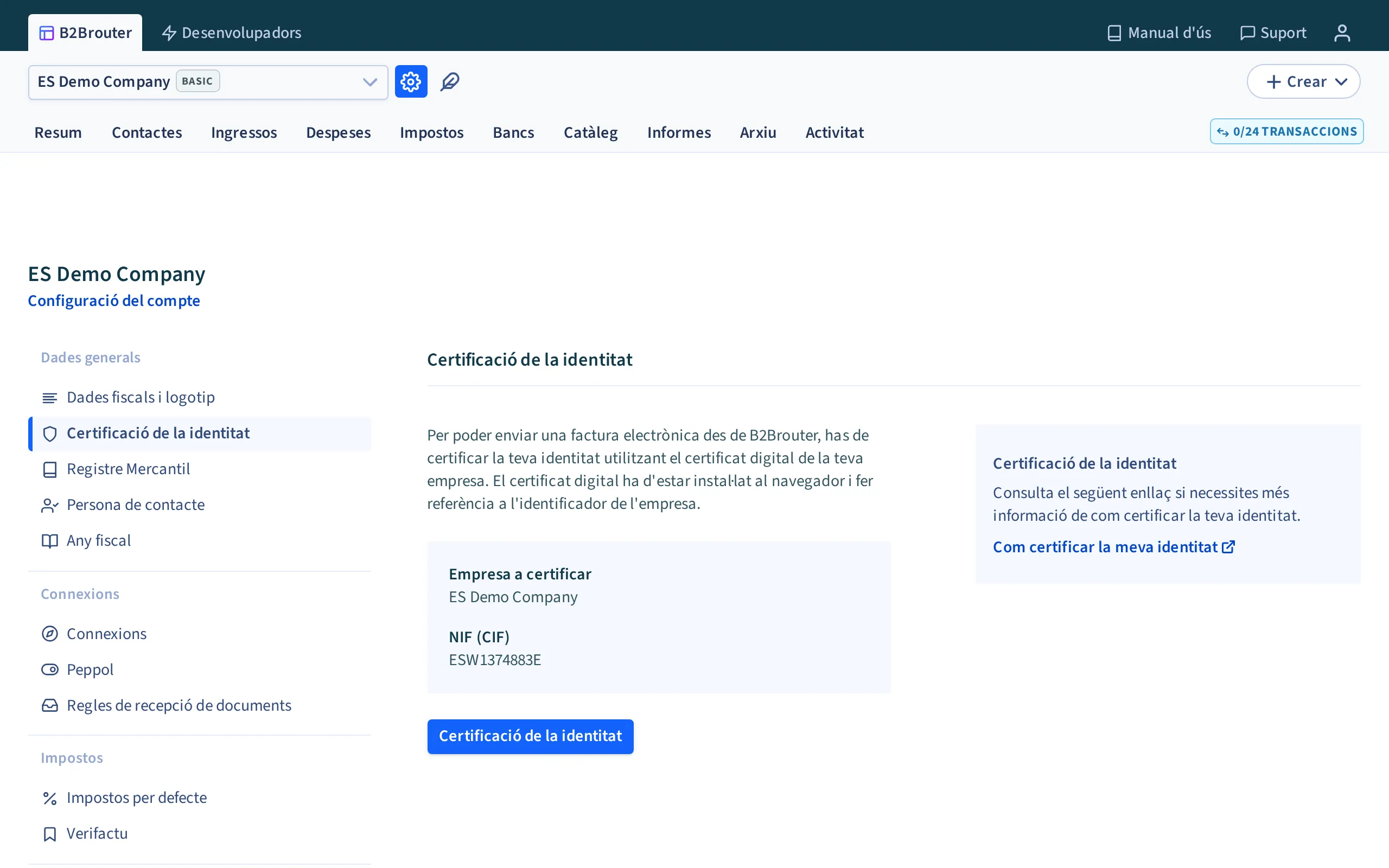The height and width of the screenshot is (868, 1389).
Task: Click the NIF value ESW1374883E
Action: tap(495, 660)
